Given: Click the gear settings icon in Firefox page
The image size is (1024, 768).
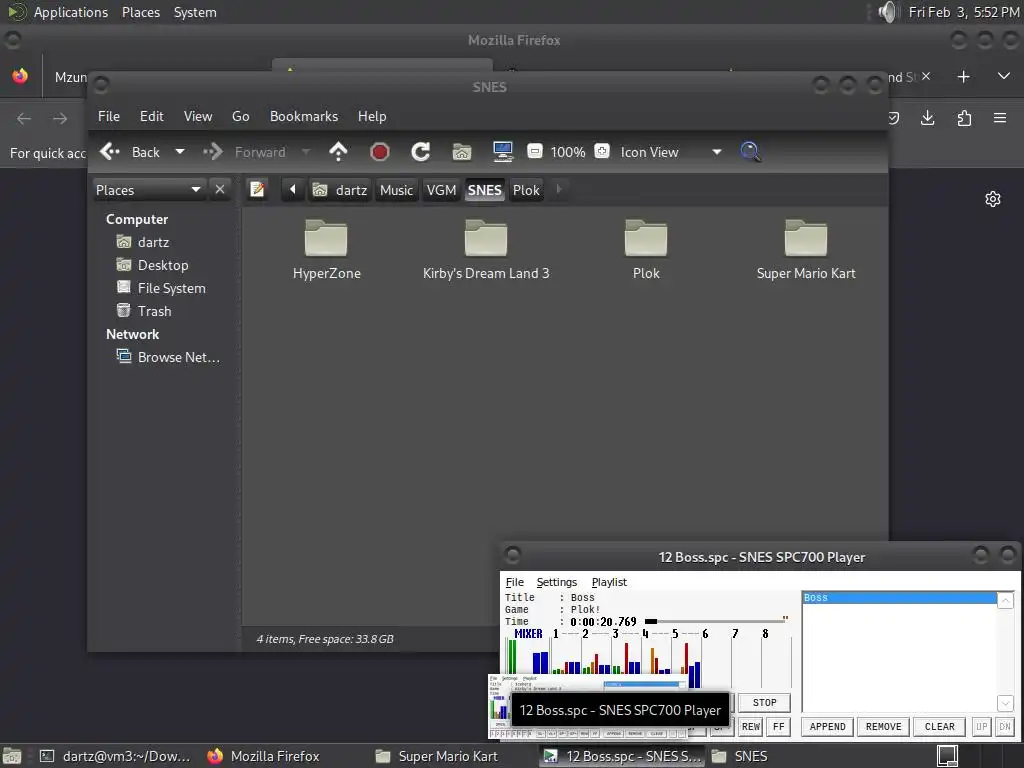Looking at the screenshot, I should 993,199.
